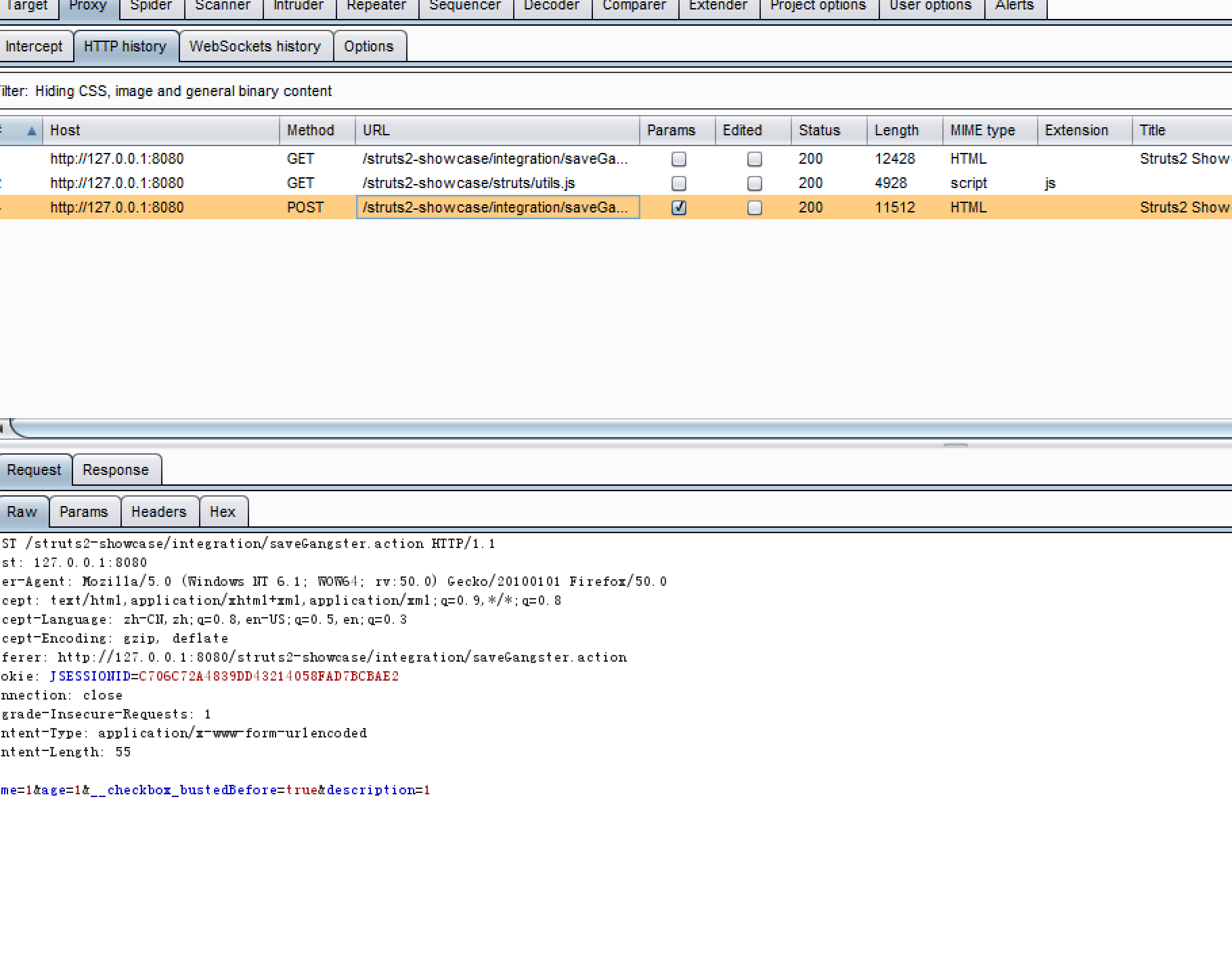The height and width of the screenshot is (977, 1232).
Task: Show the Request tab
Action: (34, 470)
